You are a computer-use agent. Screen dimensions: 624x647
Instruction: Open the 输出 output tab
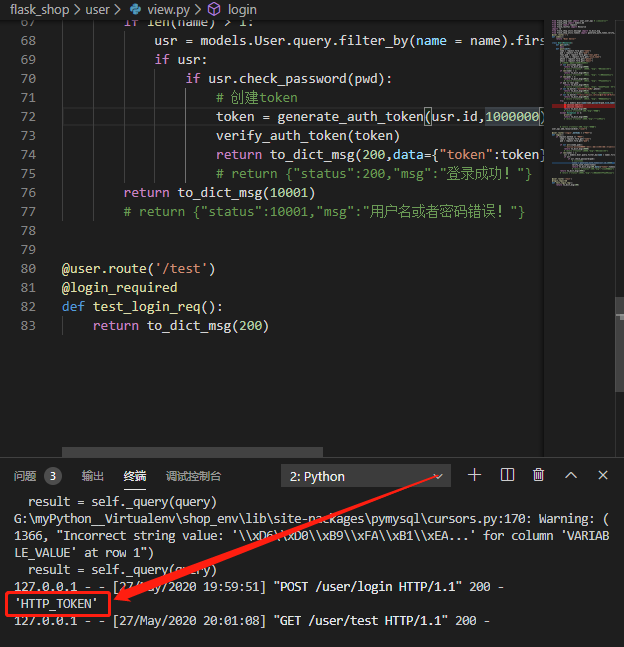coord(92,476)
